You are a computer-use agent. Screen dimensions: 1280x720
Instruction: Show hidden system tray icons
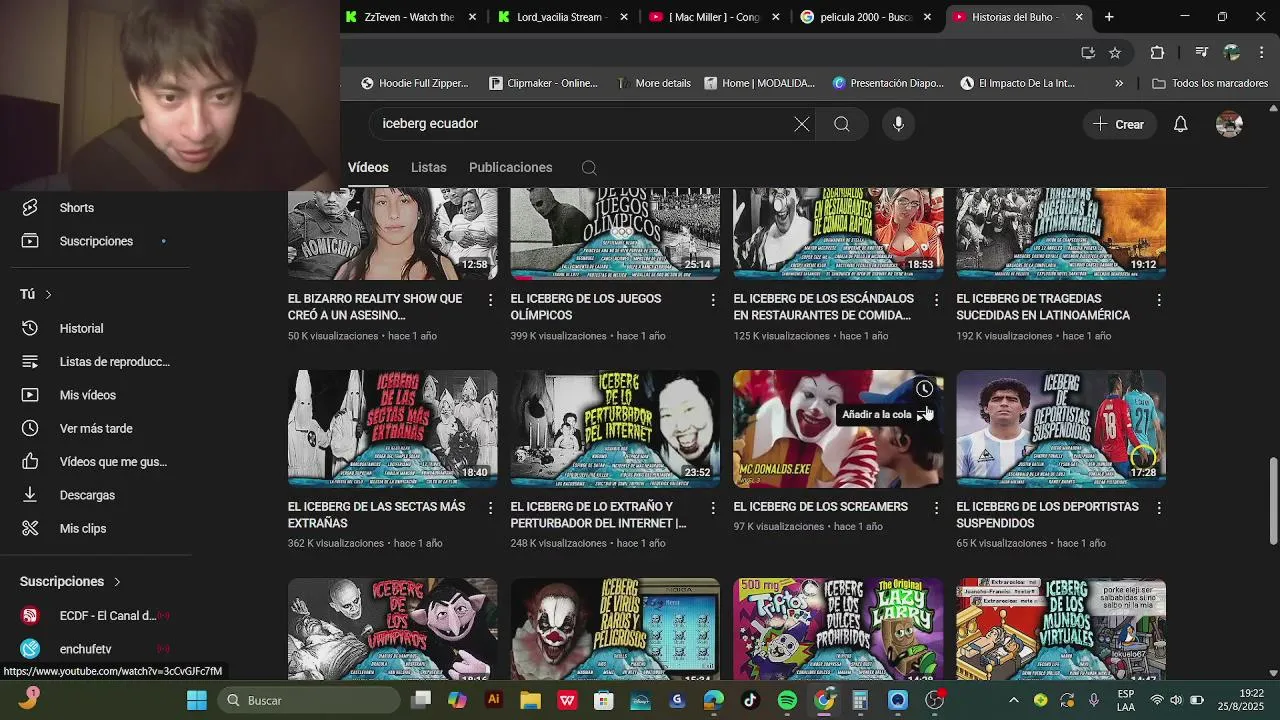[1013, 700]
